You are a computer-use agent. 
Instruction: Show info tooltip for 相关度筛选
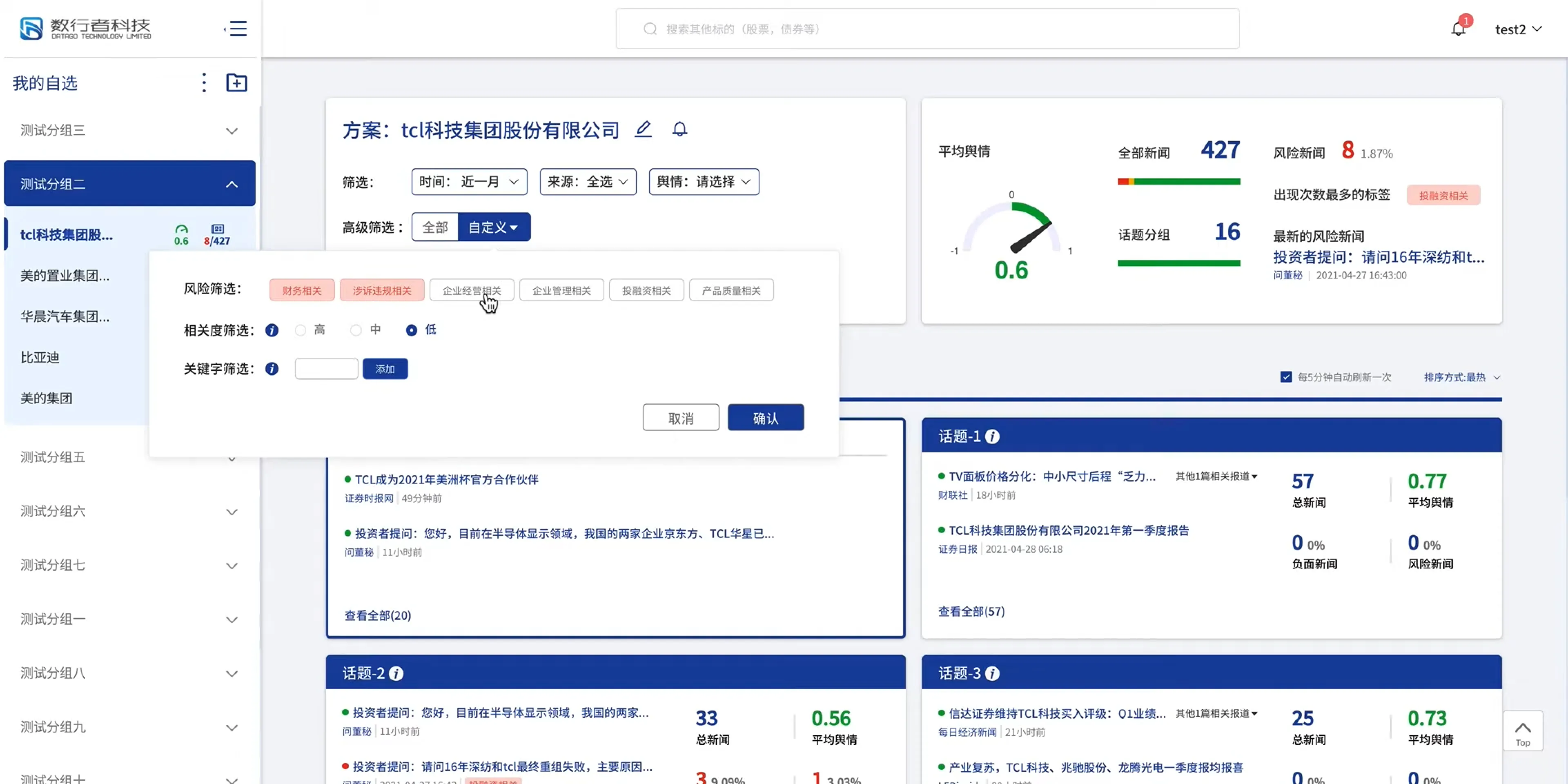coord(272,330)
